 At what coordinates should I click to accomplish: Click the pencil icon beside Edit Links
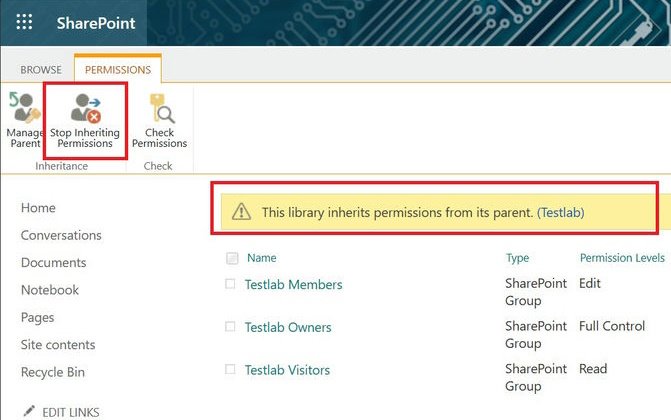pyautogui.click(x=29, y=411)
